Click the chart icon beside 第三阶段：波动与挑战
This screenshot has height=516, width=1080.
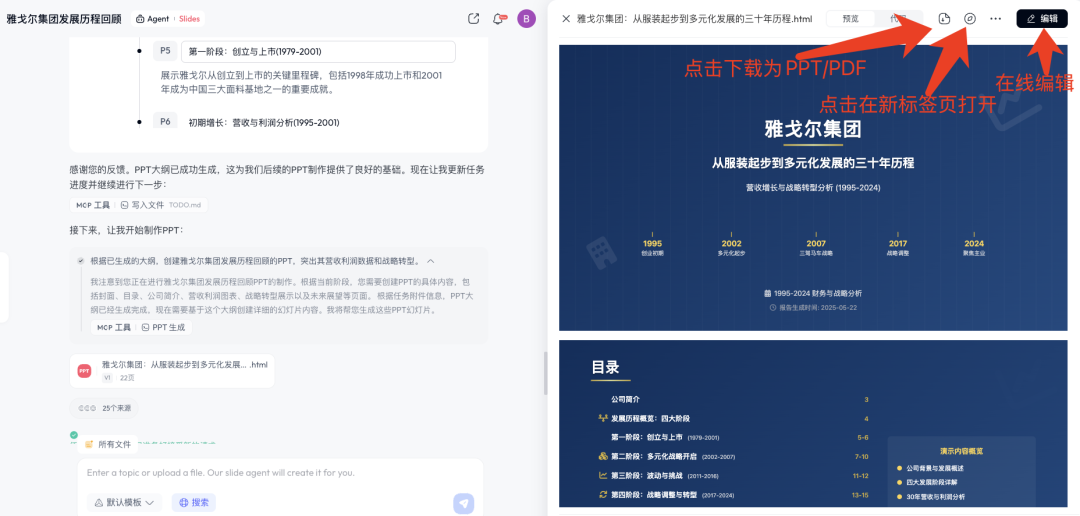point(603,475)
